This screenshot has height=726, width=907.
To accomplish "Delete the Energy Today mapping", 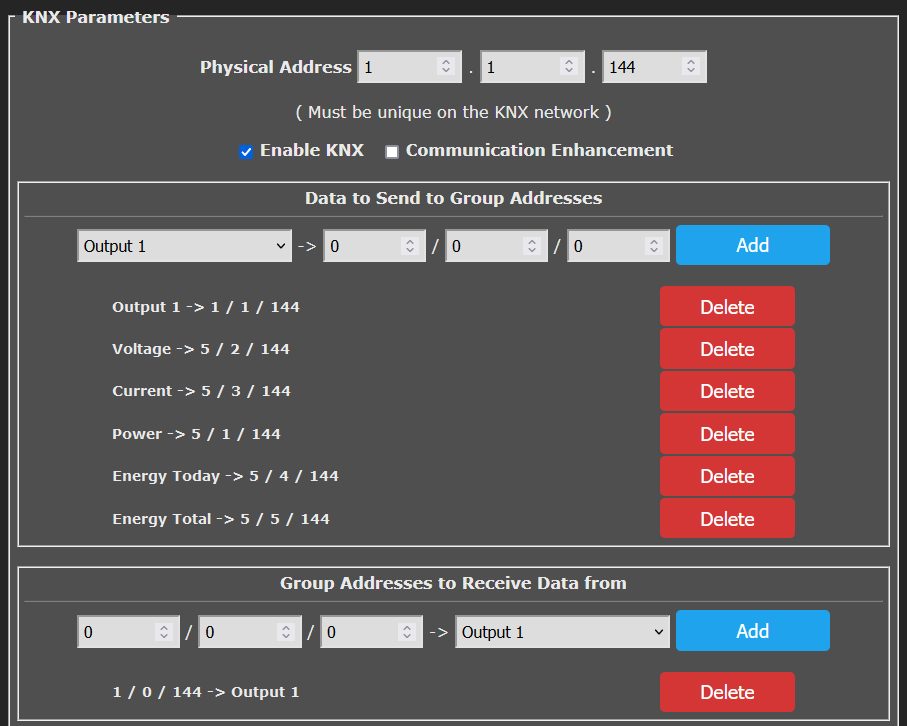I will 727,476.
